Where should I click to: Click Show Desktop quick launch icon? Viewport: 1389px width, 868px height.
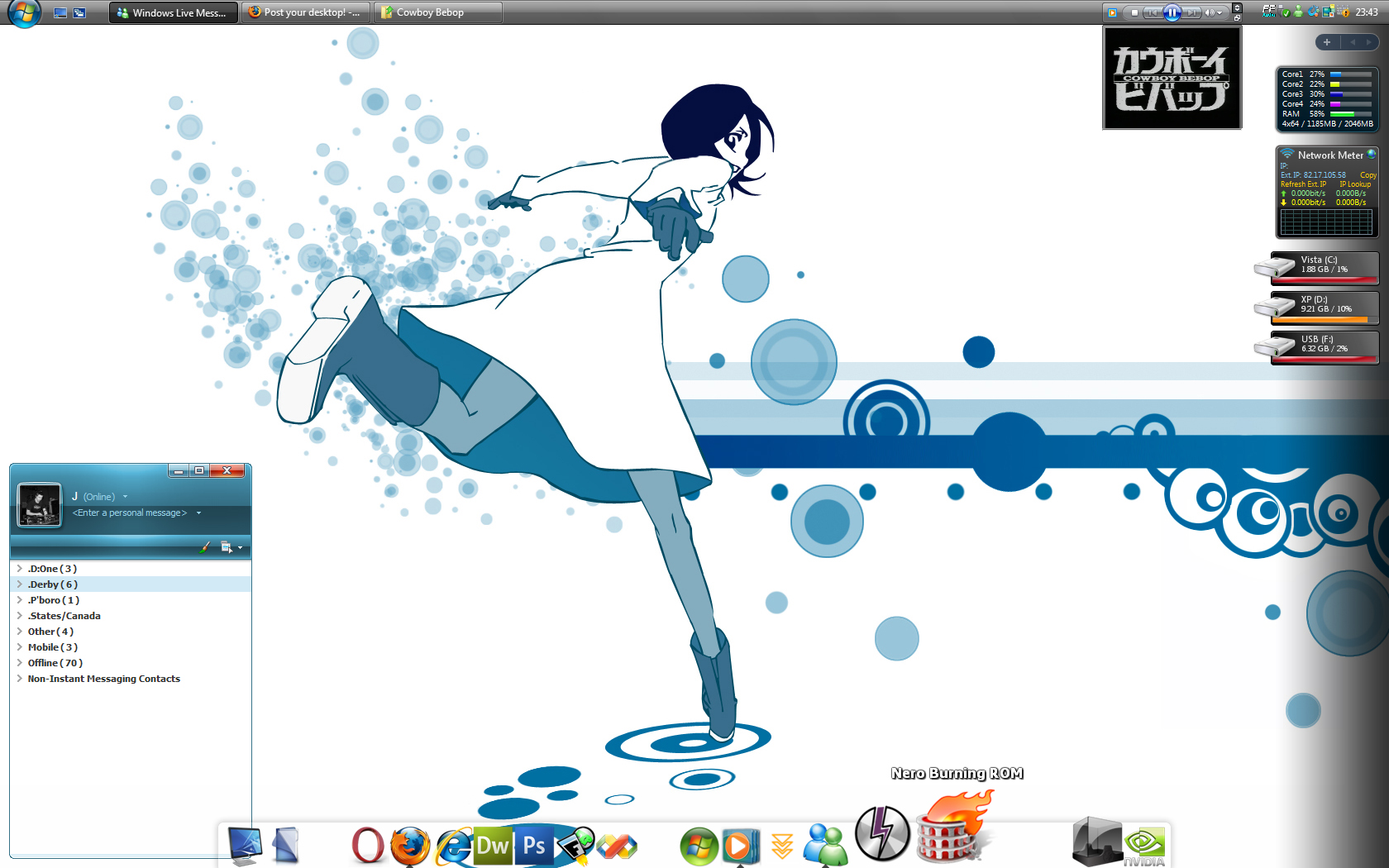(x=60, y=13)
